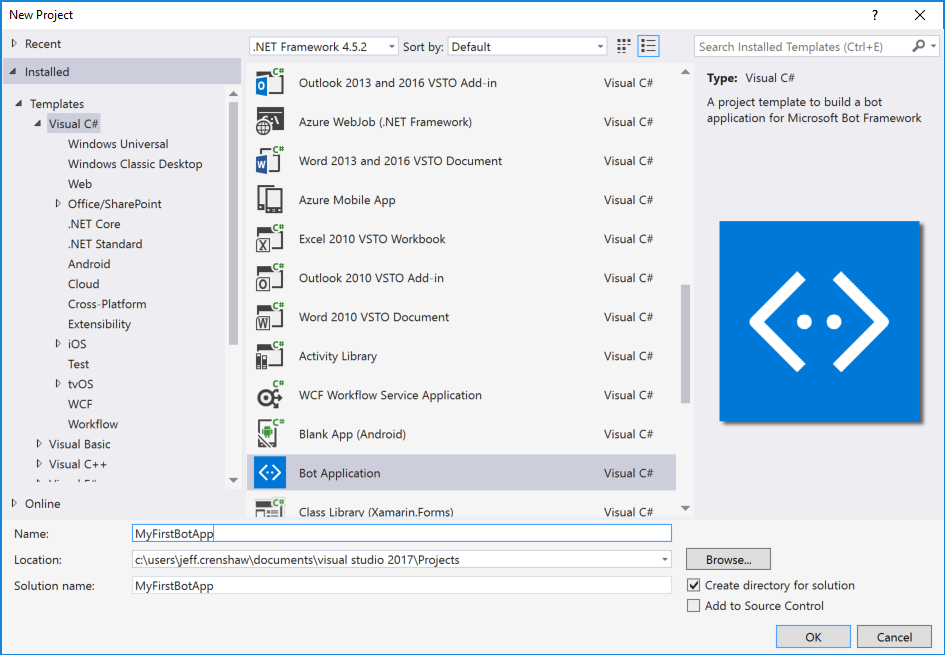
Task: Click the Outlook 2013 and 2016 VSTO Add-in icon
Action: 269,83
